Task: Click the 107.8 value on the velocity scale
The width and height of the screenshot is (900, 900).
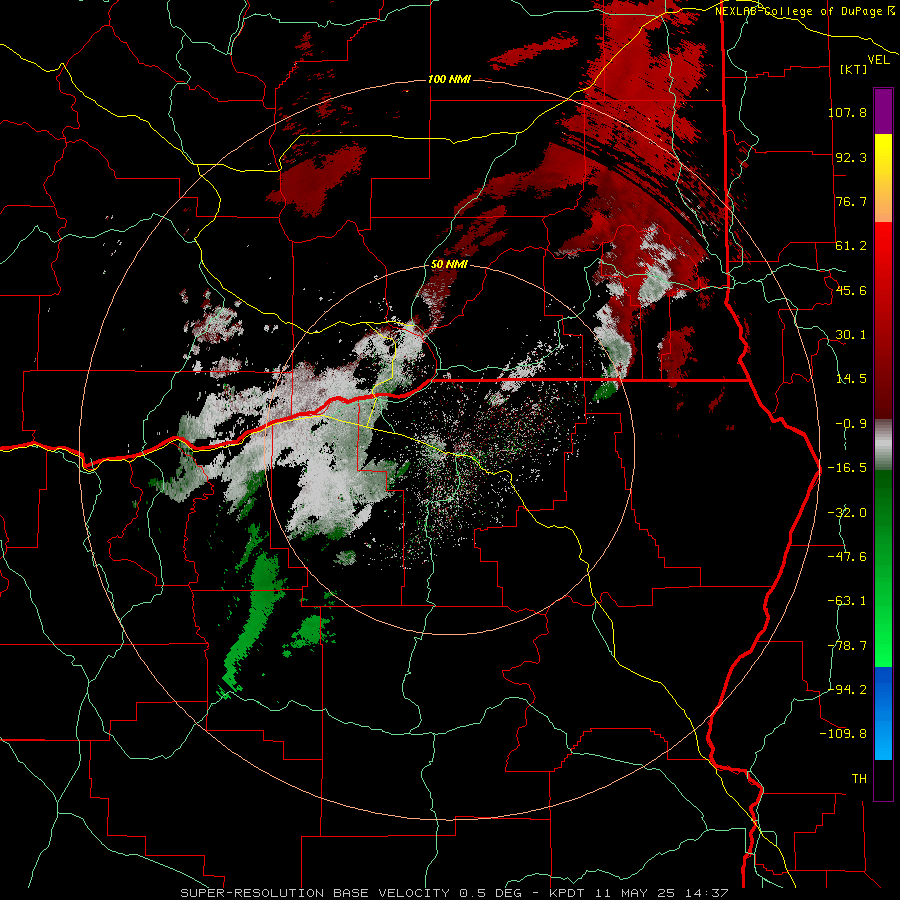Action: 847,112
